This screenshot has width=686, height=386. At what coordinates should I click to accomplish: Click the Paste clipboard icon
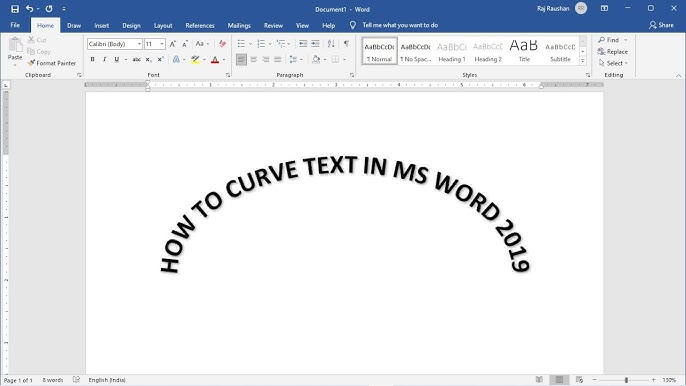coord(15,45)
